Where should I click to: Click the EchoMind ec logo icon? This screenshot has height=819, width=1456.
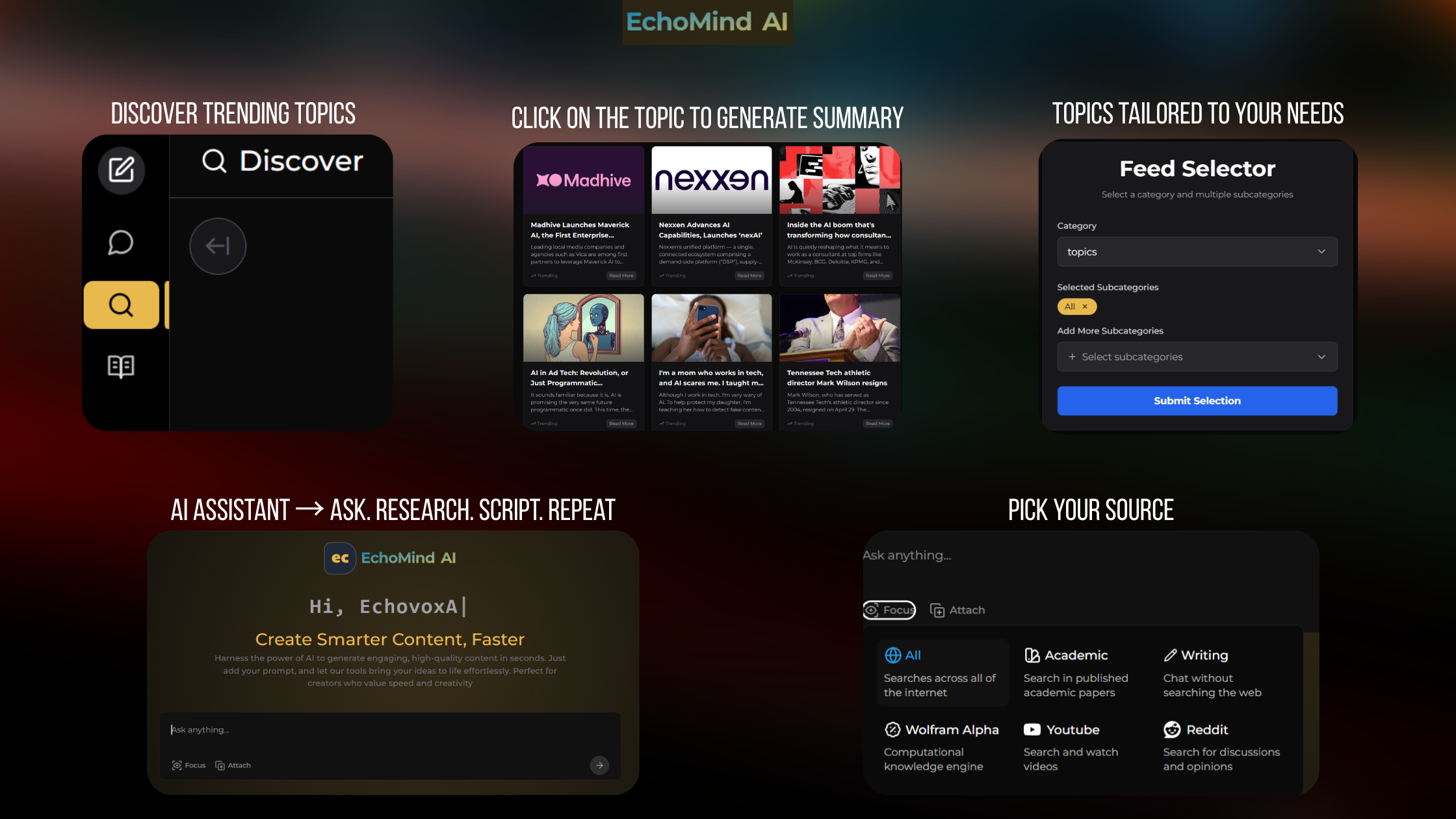pos(339,558)
